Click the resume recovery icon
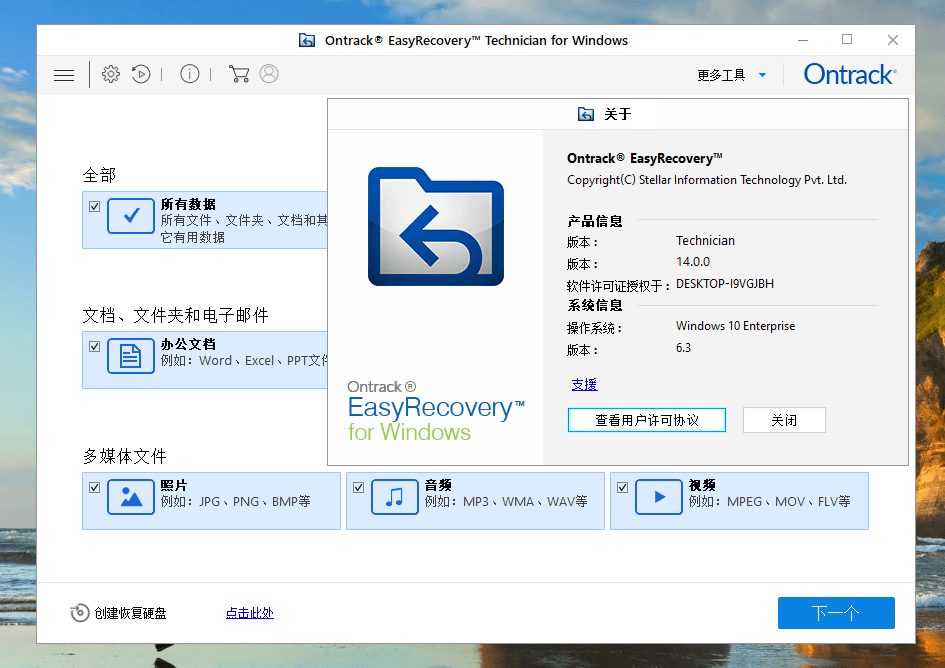The width and height of the screenshot is (945, 668). click(x=141, y=74)
